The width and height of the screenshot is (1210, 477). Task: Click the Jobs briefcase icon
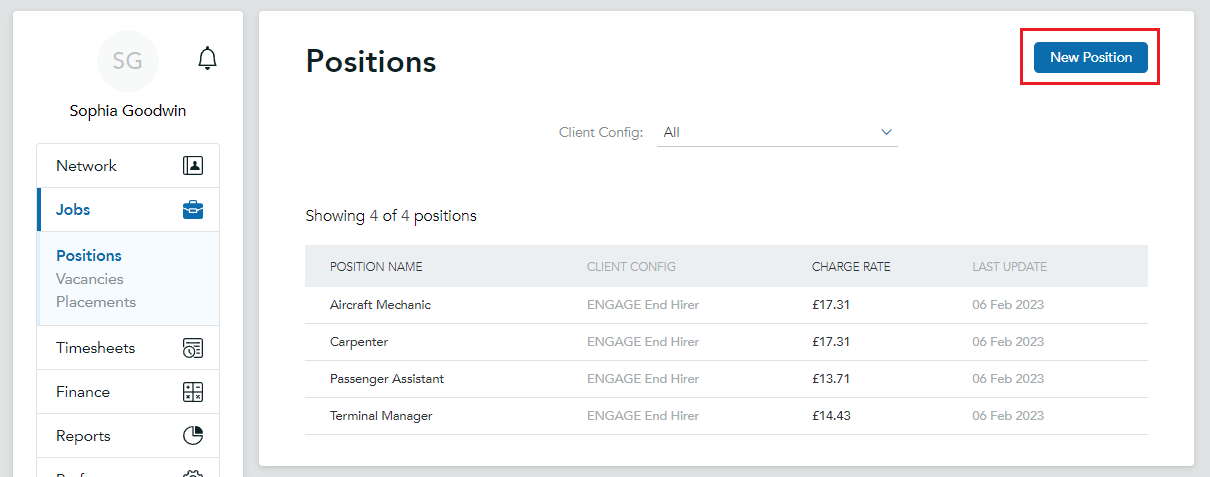193,210
